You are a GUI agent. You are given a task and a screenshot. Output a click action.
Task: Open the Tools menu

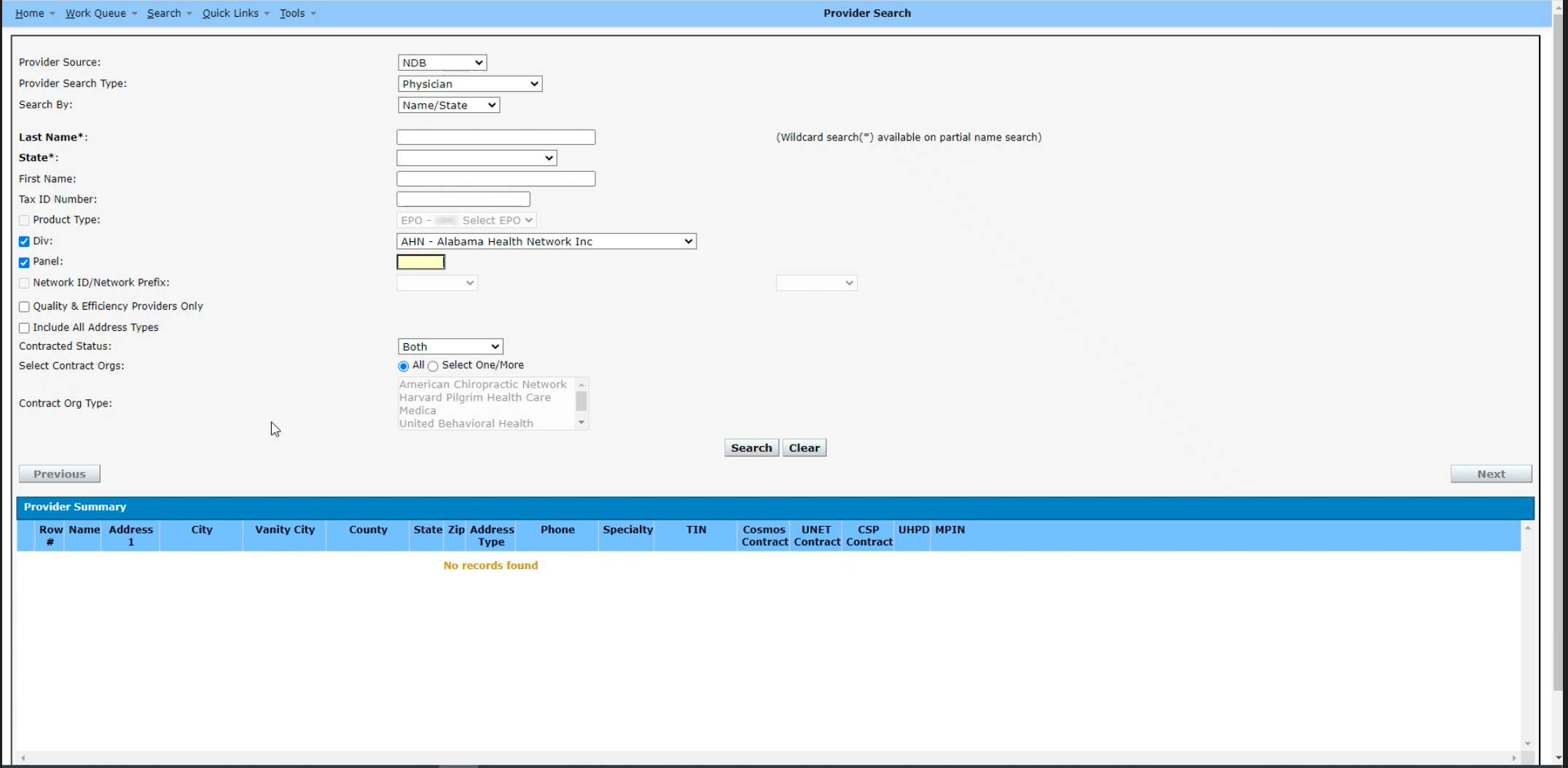pos(292,13)
